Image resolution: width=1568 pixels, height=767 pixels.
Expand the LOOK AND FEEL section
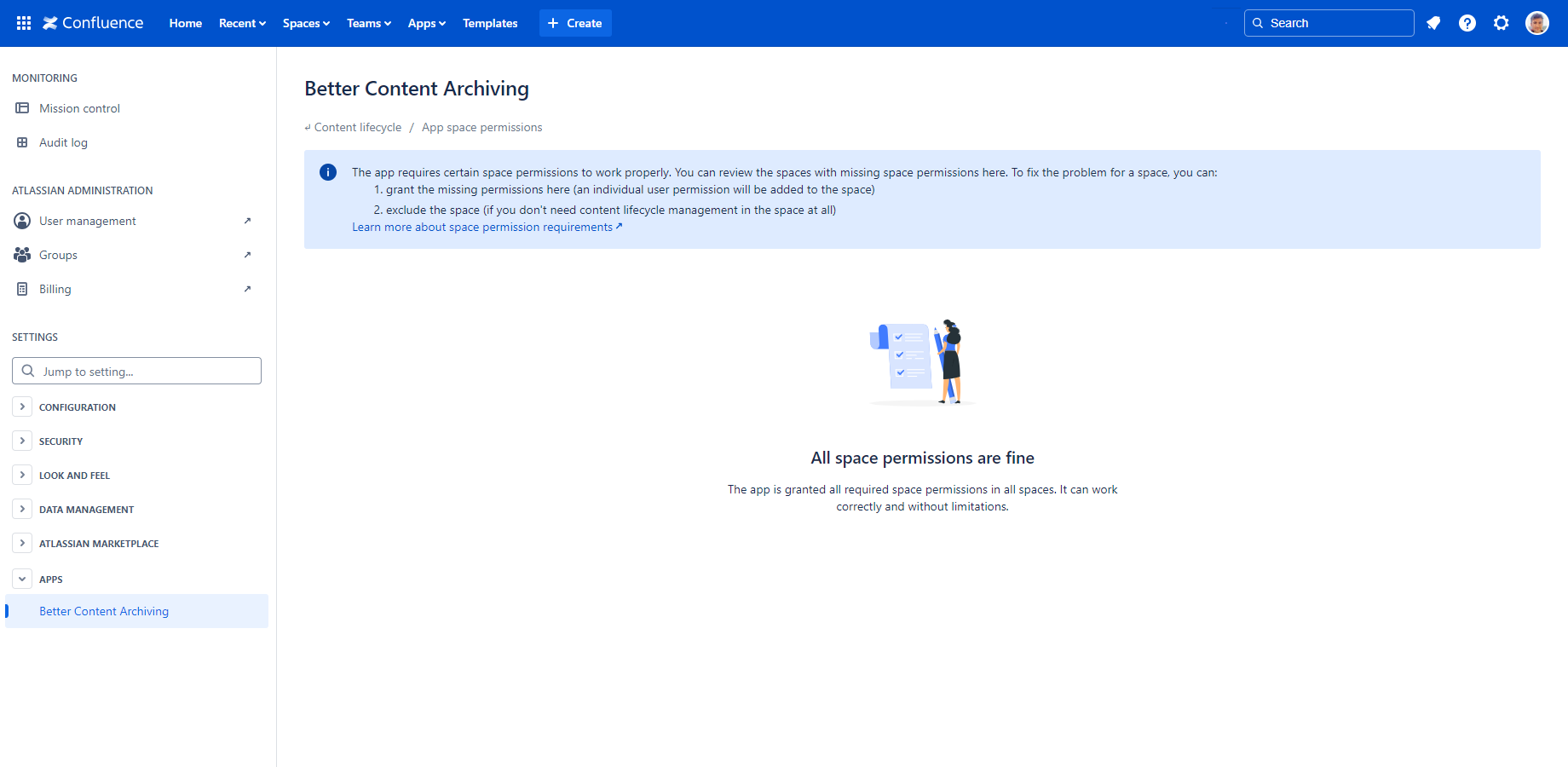pyautogui.click(x=22, y=475)
